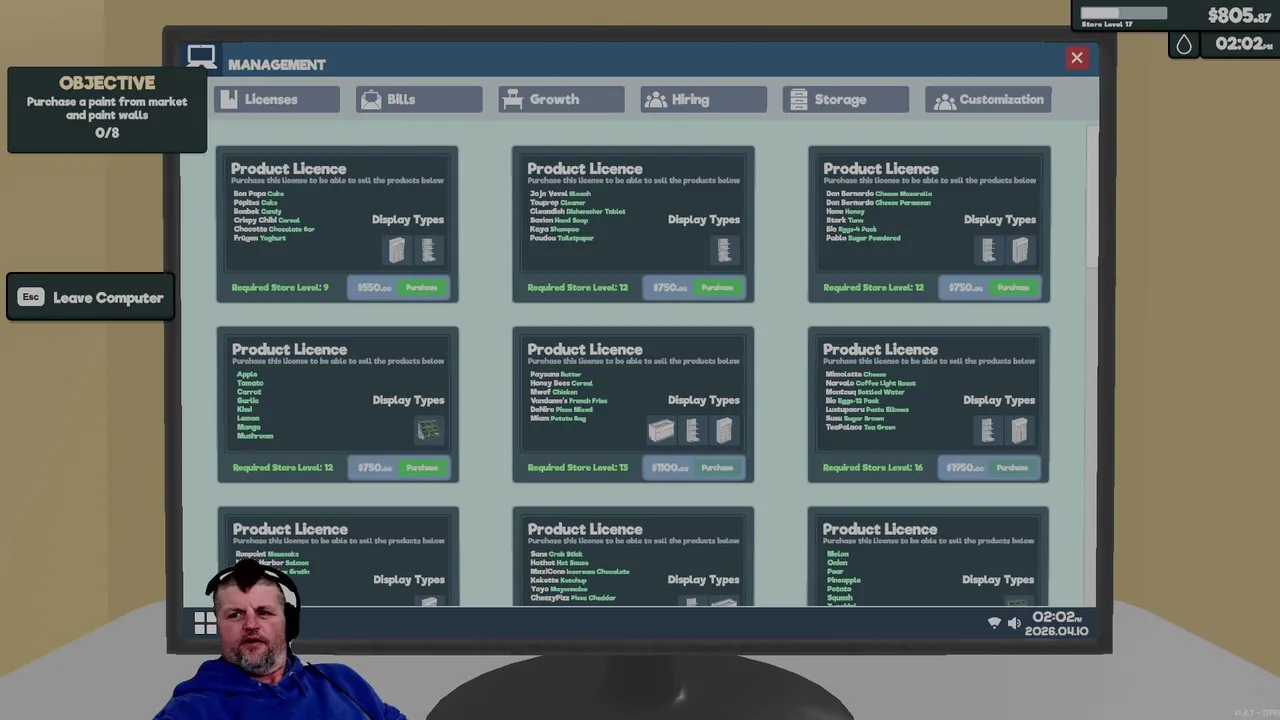Click the "Vandame's French Fries" product line
This screenshot has width=1280, height=720.
(x=568, y=400)
